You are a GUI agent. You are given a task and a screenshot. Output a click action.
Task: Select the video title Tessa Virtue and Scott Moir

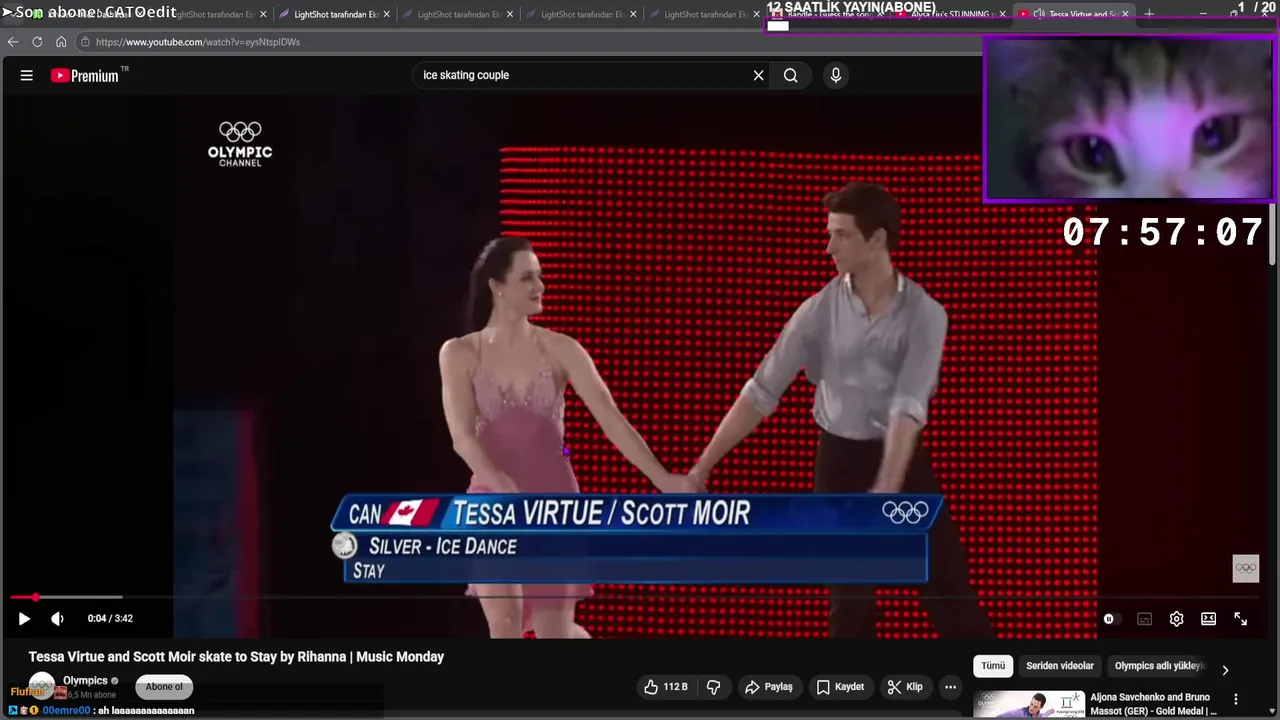[x=236, y=657]
